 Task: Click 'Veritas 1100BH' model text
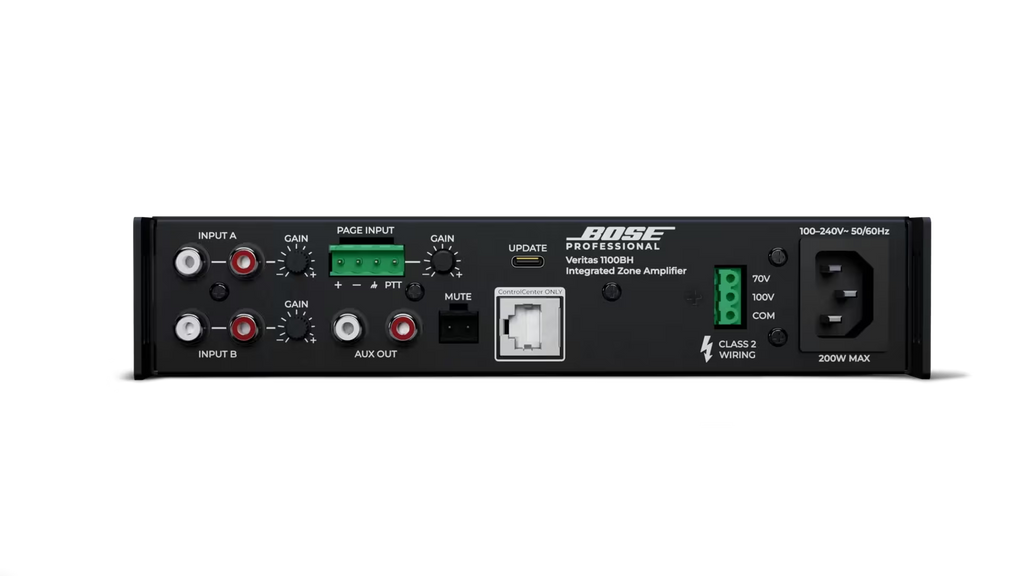point(600,260)
